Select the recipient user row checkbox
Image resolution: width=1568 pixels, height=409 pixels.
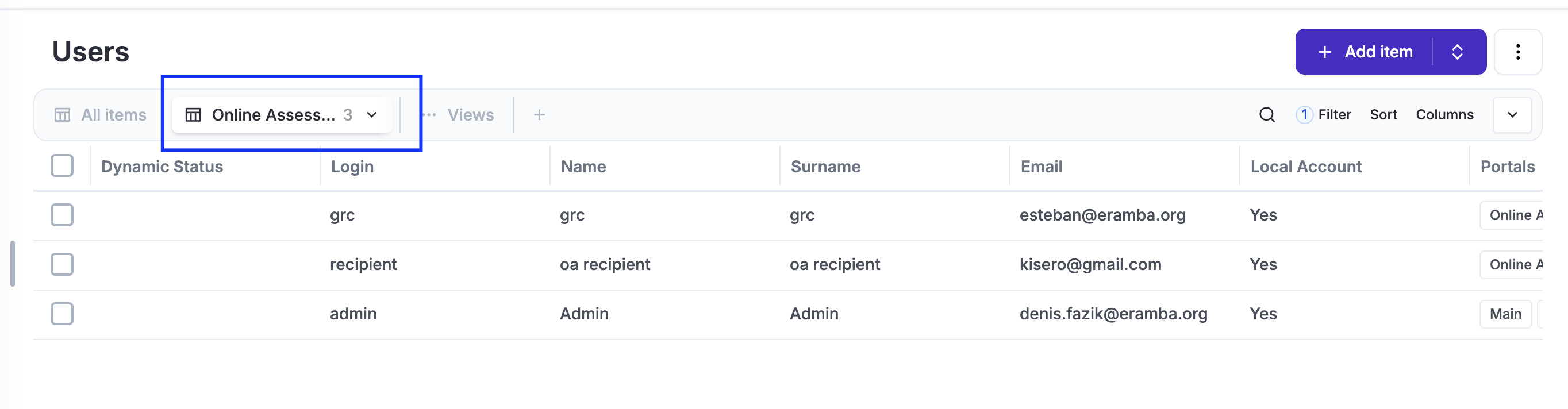tap(62, 264)
